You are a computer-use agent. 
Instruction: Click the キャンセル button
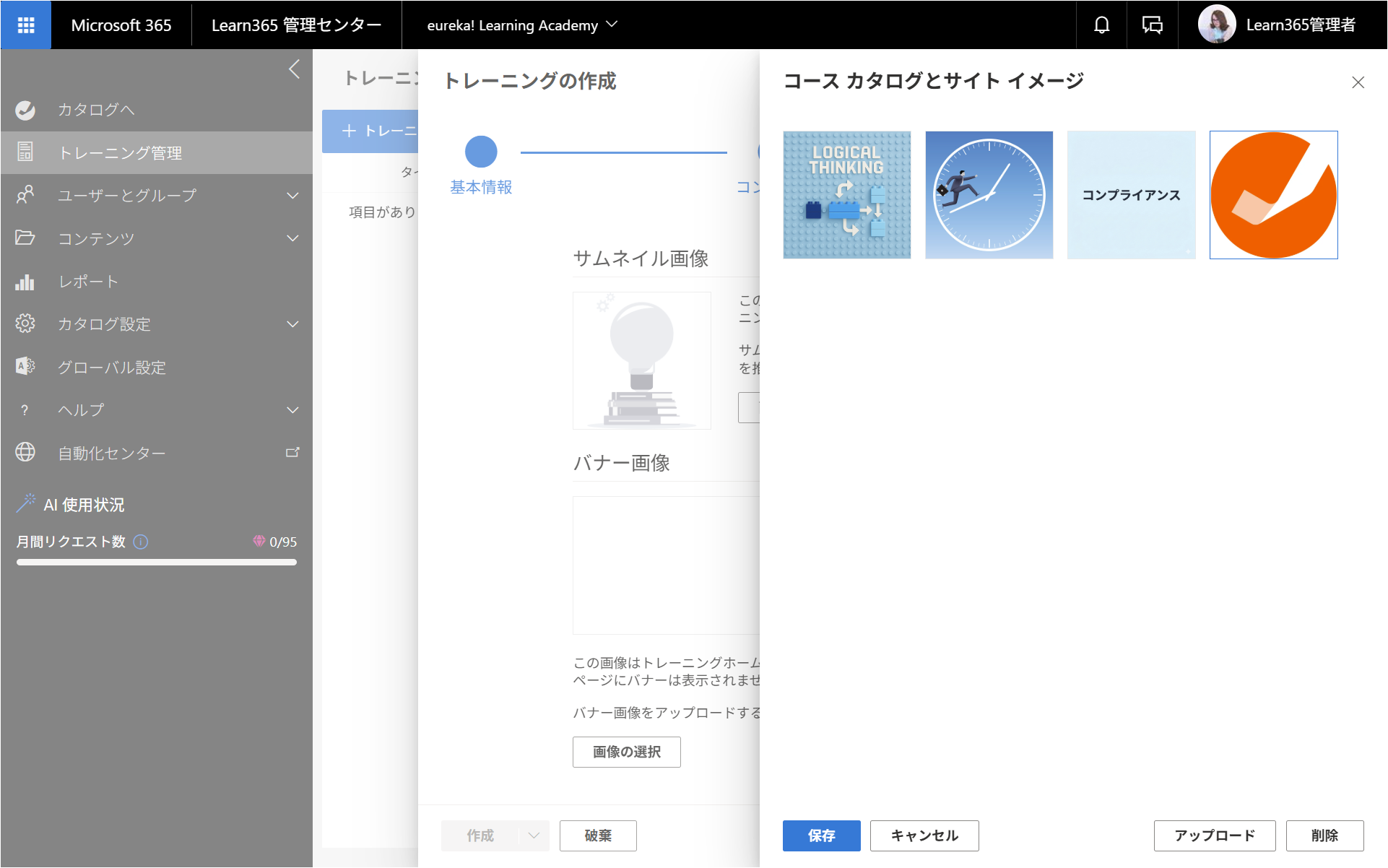tap(924, 836)
